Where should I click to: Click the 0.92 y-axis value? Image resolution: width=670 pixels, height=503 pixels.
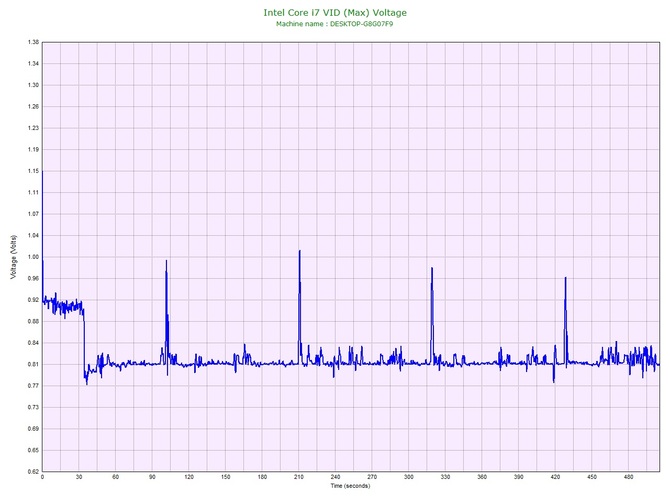(33, 300)
